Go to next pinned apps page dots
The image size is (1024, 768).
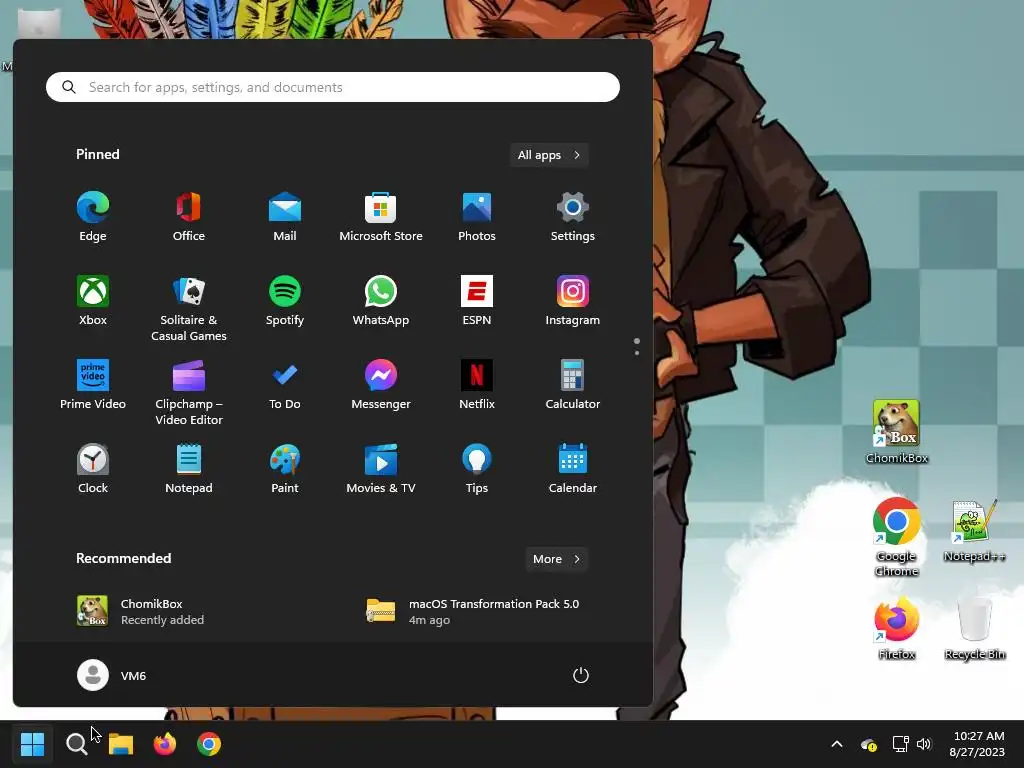click(x=637, y=347)
